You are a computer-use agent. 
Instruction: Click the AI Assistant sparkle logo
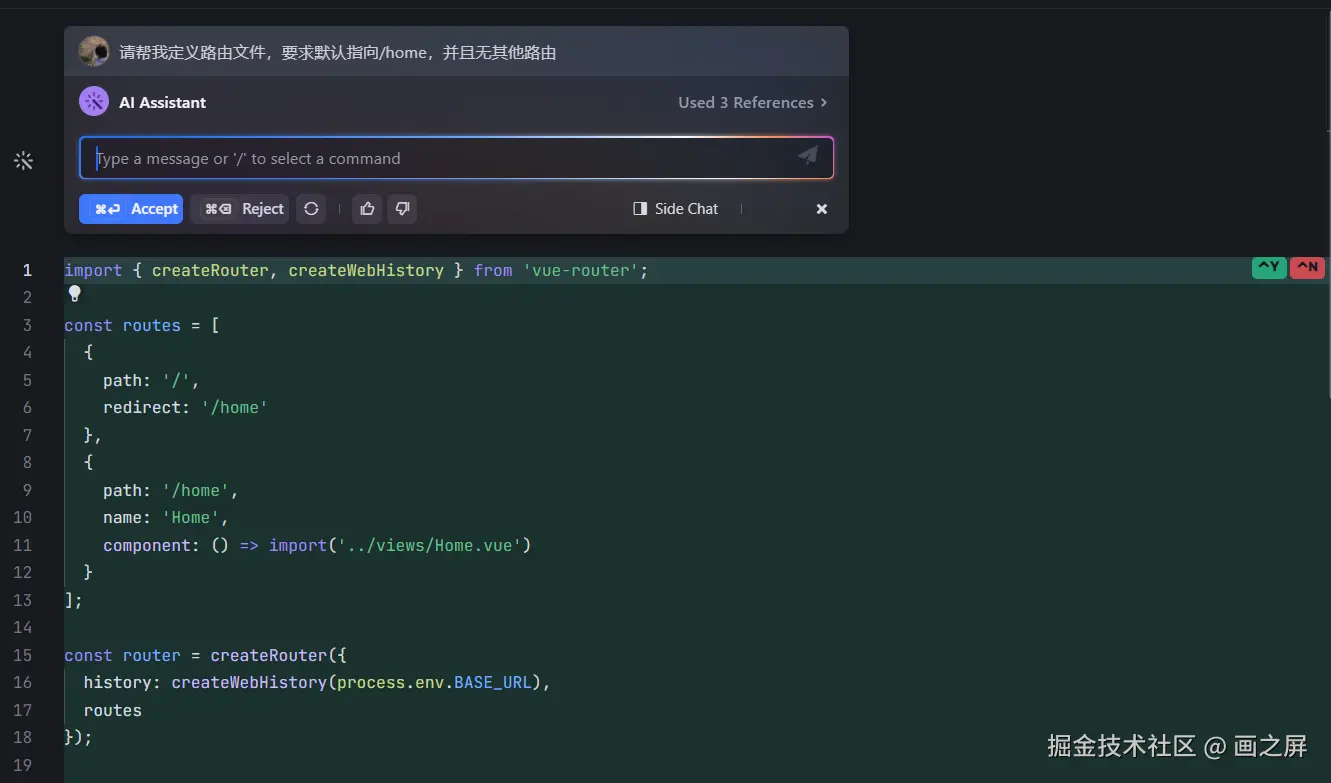pos(94,102)
